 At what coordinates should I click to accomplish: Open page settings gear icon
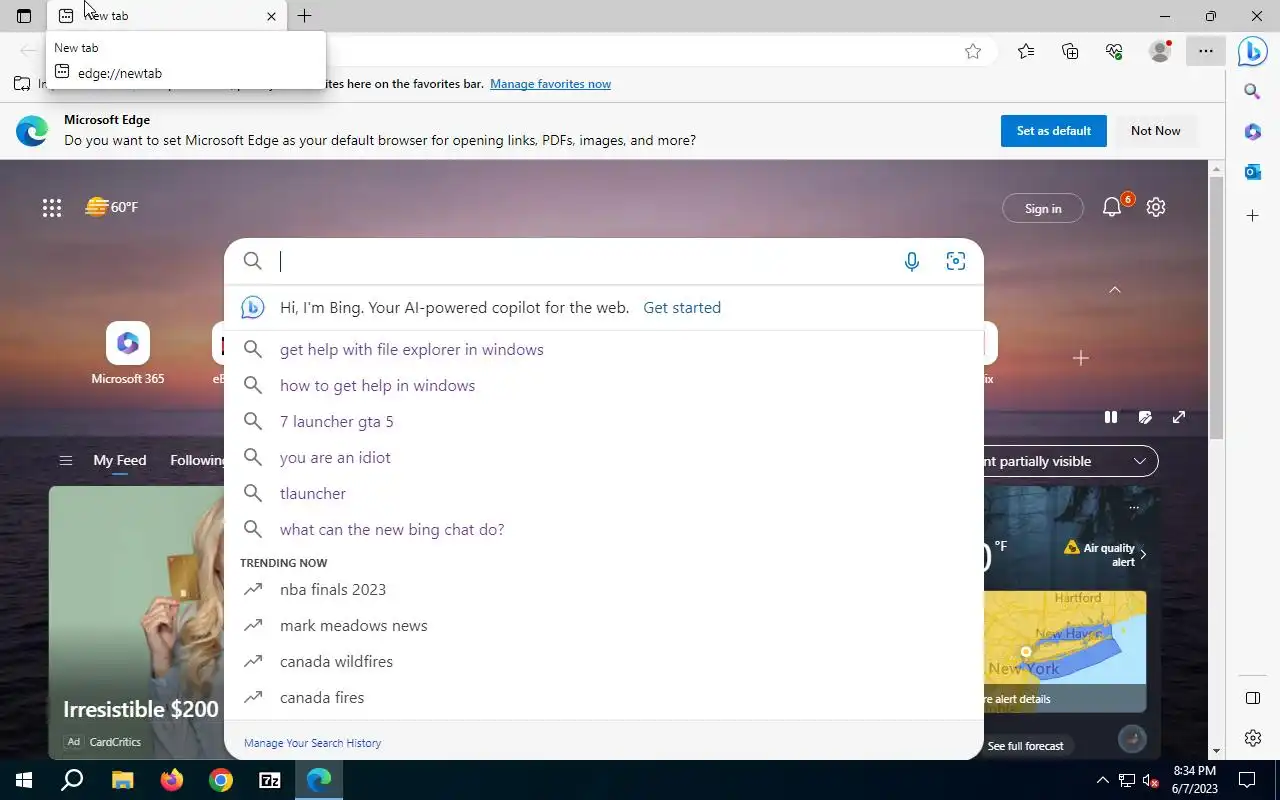point(1156,207)
